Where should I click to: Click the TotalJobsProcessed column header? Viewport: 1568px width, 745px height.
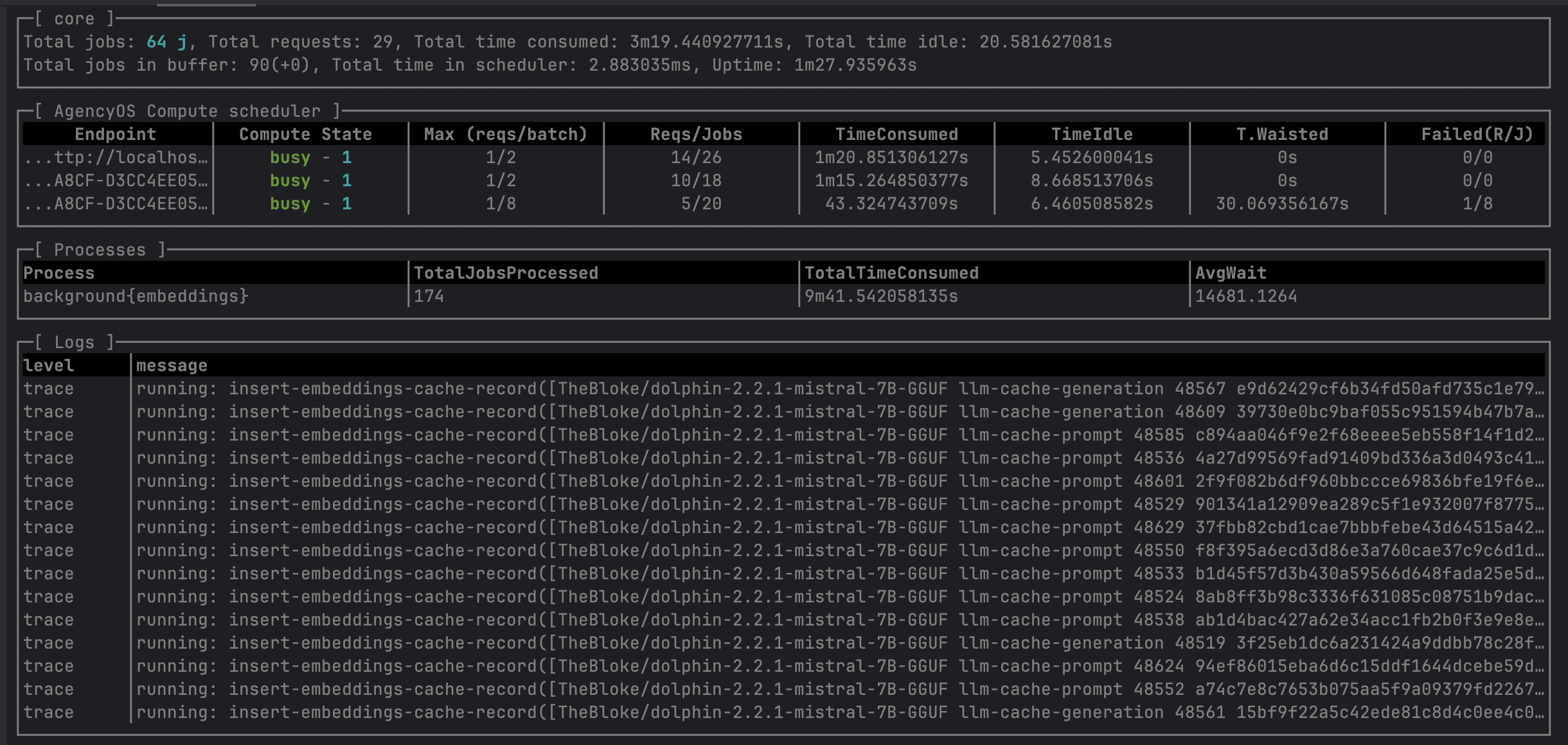coord(506,273)
